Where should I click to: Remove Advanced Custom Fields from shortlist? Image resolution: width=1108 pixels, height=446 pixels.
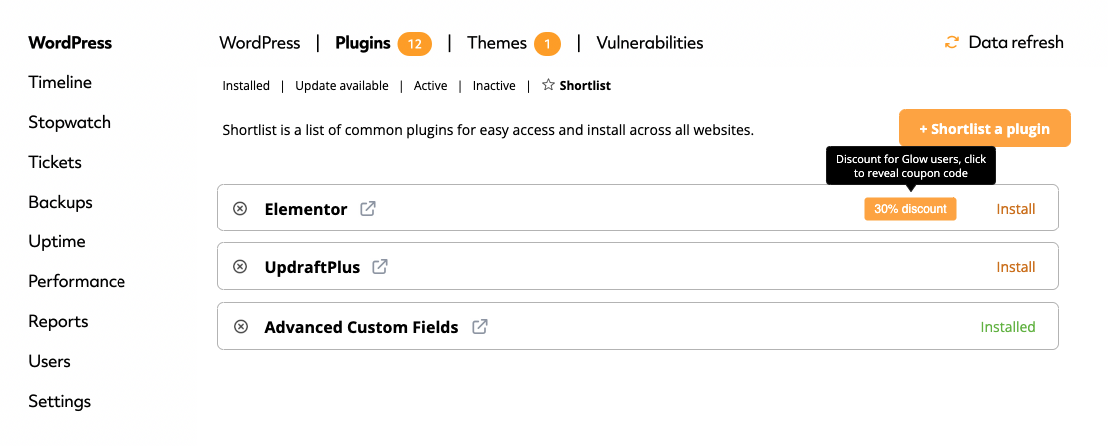click(x=240, y=327)
